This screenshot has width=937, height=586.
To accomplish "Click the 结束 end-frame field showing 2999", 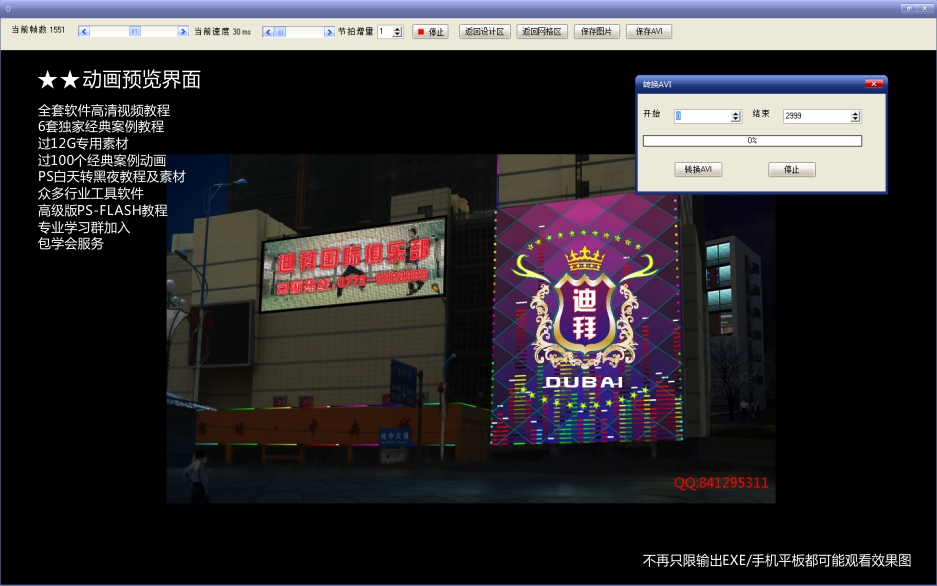I will (x=817, y=116).
